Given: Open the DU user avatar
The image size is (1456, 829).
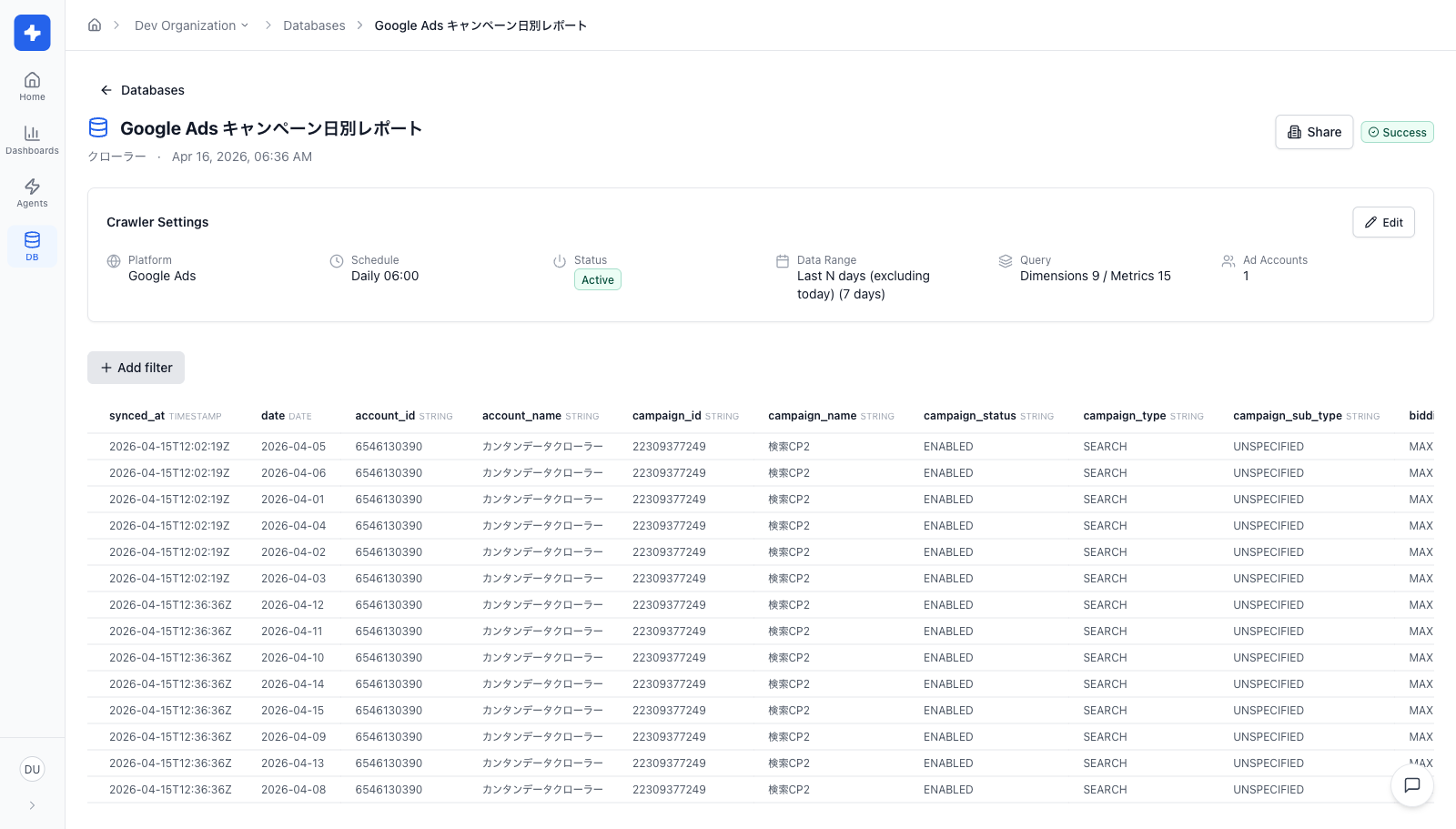Looking at the screenshot, I should pos(32,770).
